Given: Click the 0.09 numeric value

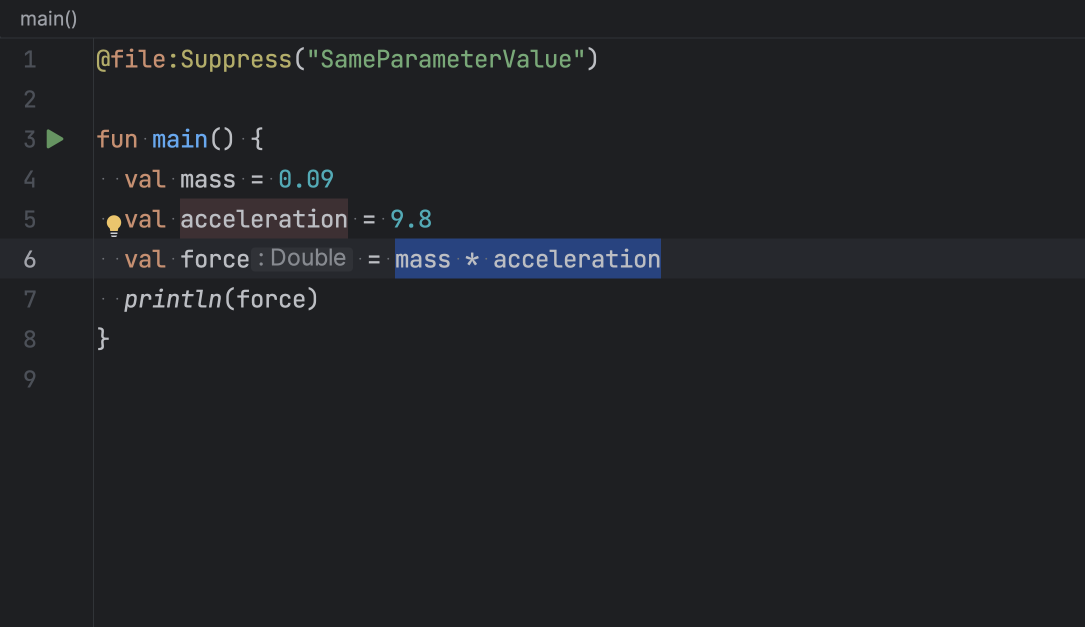Looking at the screenshot, I should point(306,180).
